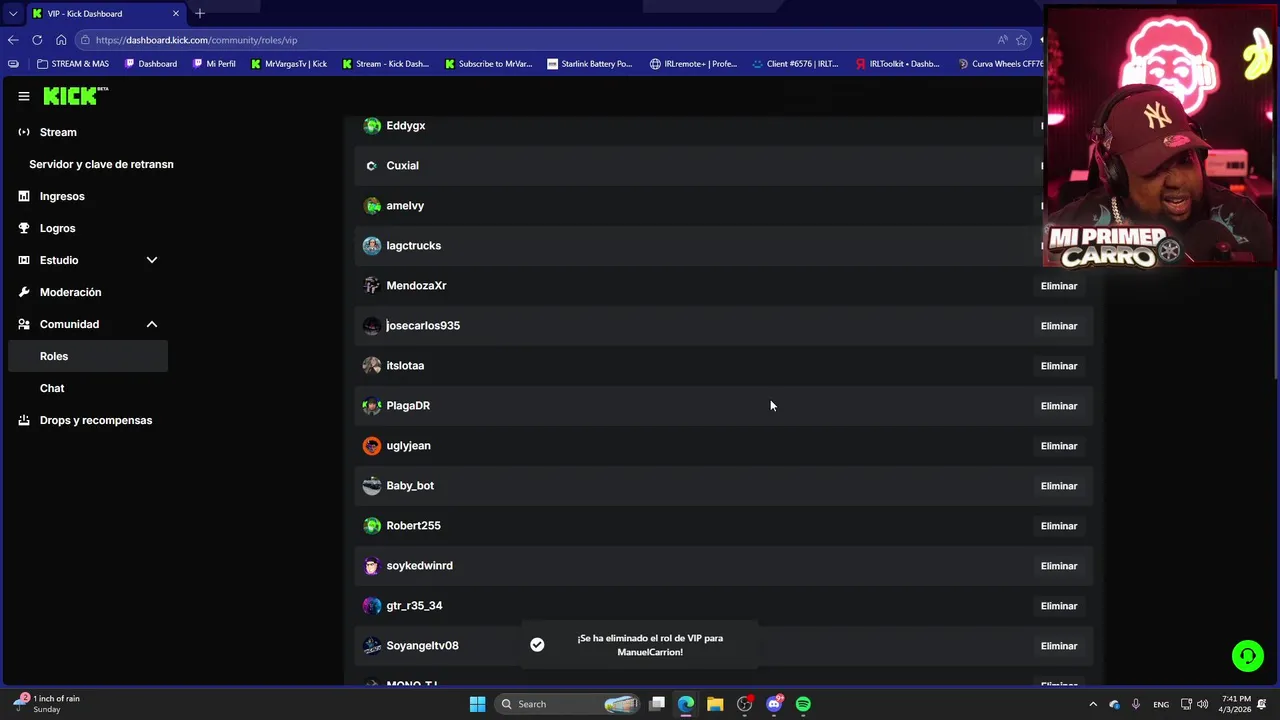
Task: Click gtr_r35_34 avatar
Action: [372, 606]
